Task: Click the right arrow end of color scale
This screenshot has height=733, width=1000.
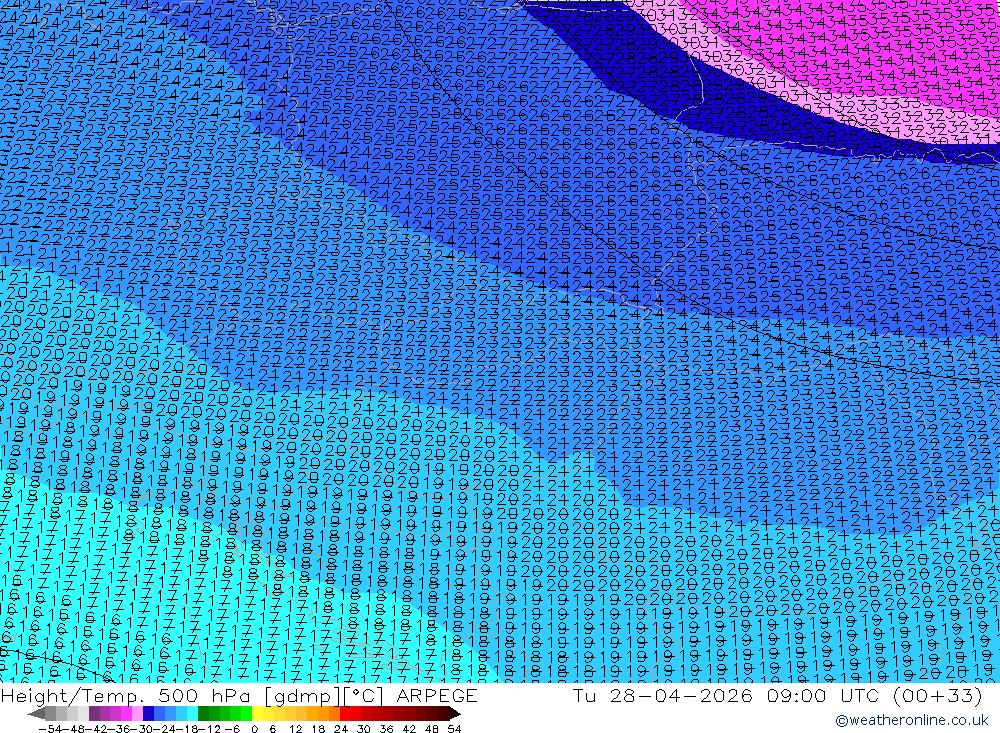Action: [x=455, y=714]
